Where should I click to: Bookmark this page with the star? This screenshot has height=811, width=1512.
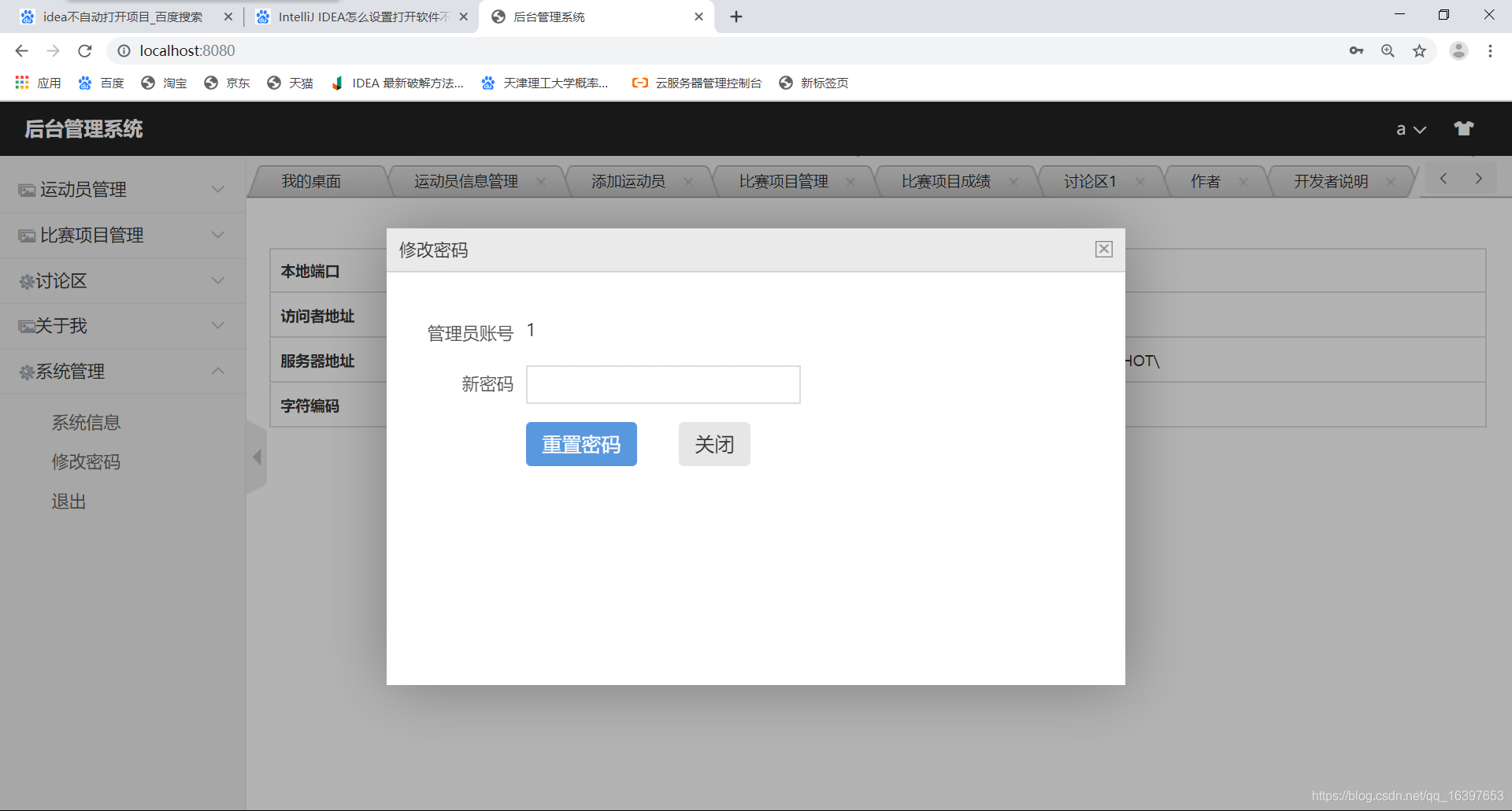(1419, 50)
